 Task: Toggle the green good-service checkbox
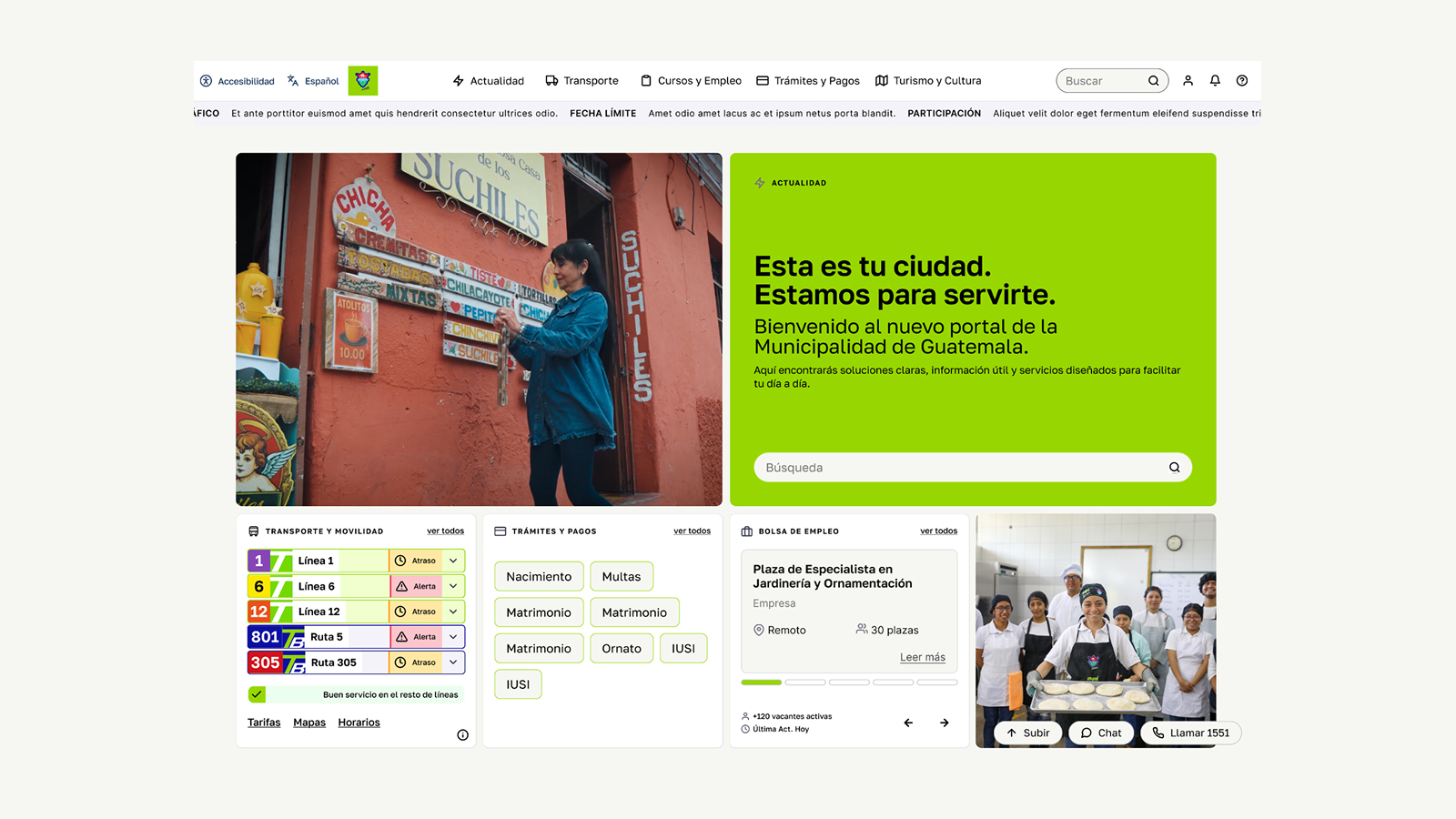point(258,694)
